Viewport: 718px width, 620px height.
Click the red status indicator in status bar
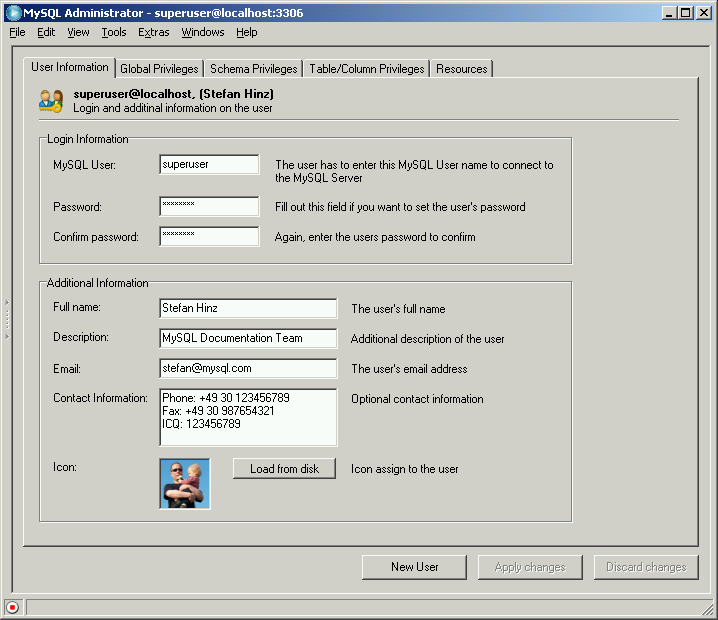[x=12, y=607]
